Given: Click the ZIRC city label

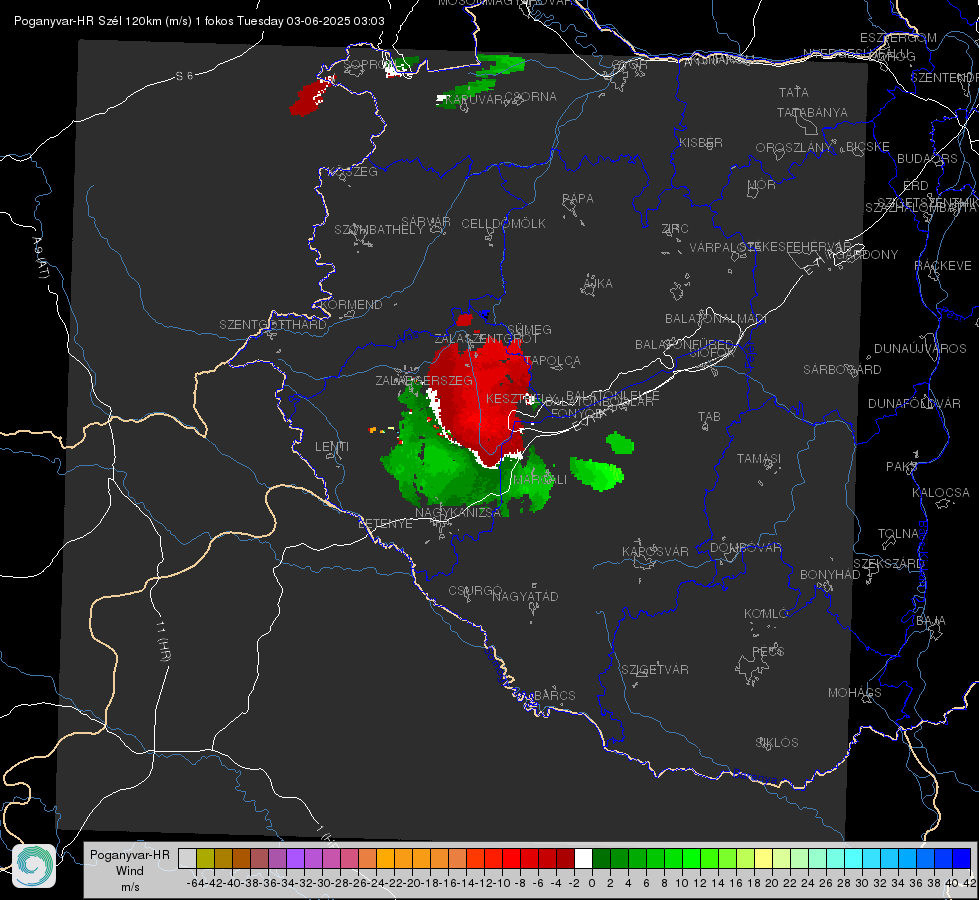Looking at the screenshot, I should coord(675,229).
